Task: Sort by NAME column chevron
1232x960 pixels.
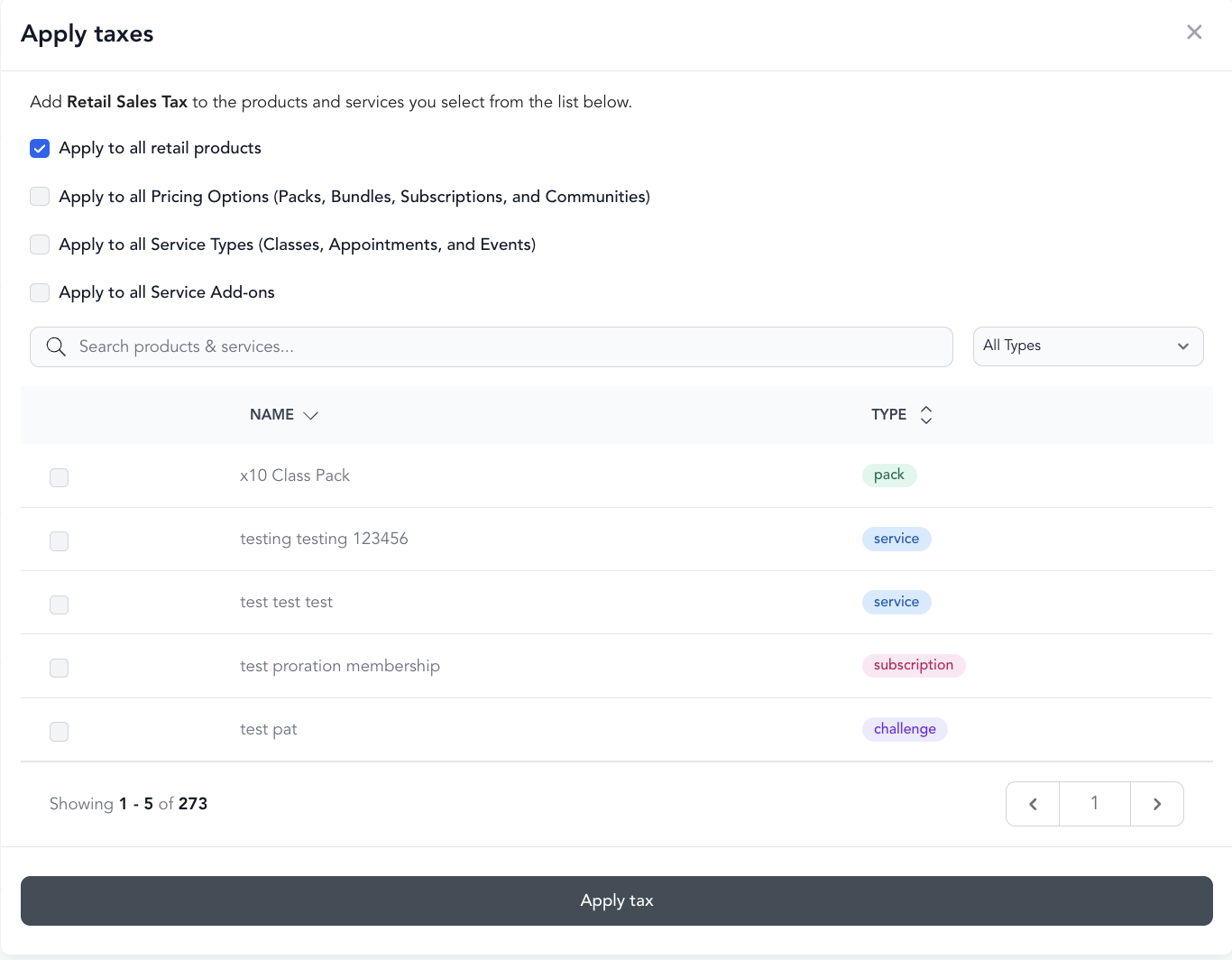Action: coord(311,415)
